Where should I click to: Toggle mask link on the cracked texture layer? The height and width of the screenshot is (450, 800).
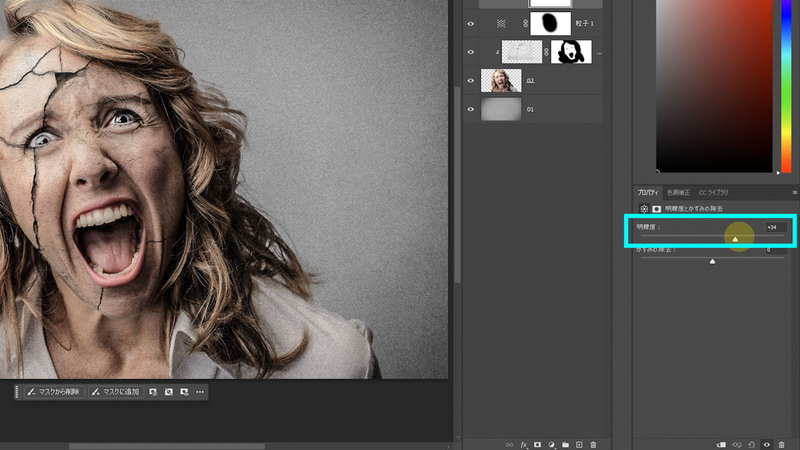click(x=546, y=52)
